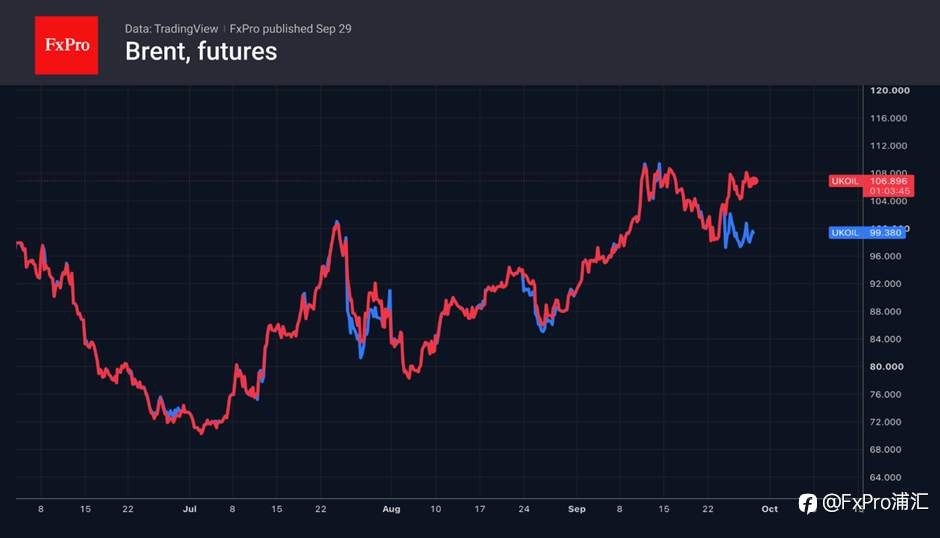Click the Oct label on time axis

point(770,509)
